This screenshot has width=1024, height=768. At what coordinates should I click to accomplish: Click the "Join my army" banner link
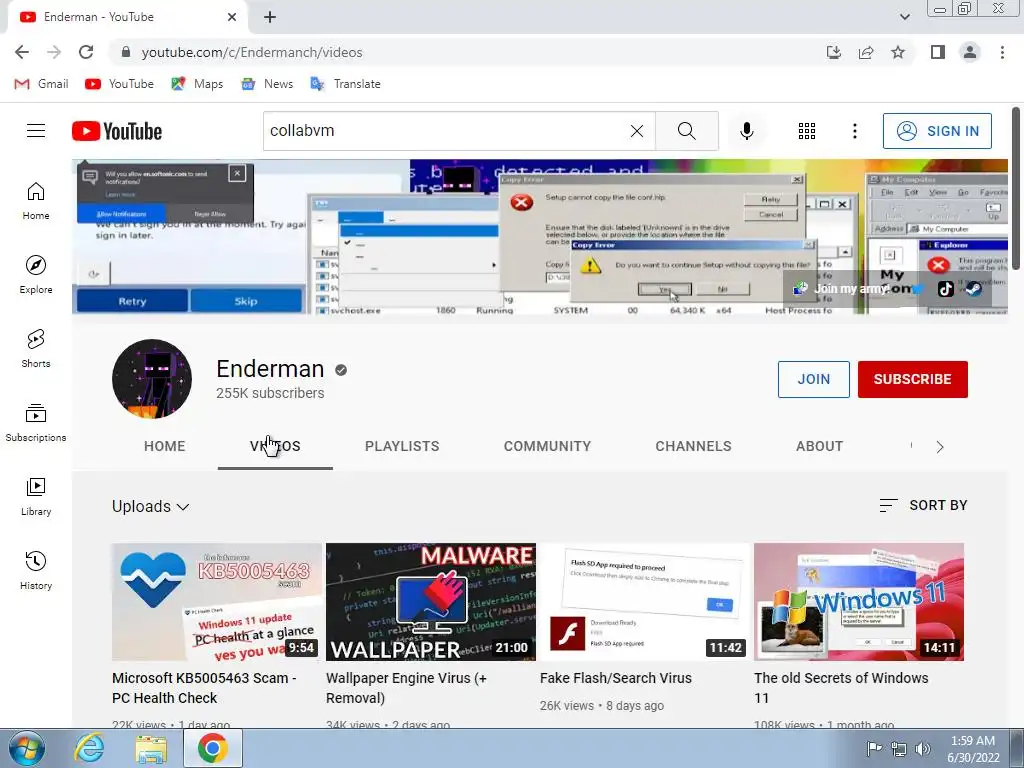[x=841, y=289]
